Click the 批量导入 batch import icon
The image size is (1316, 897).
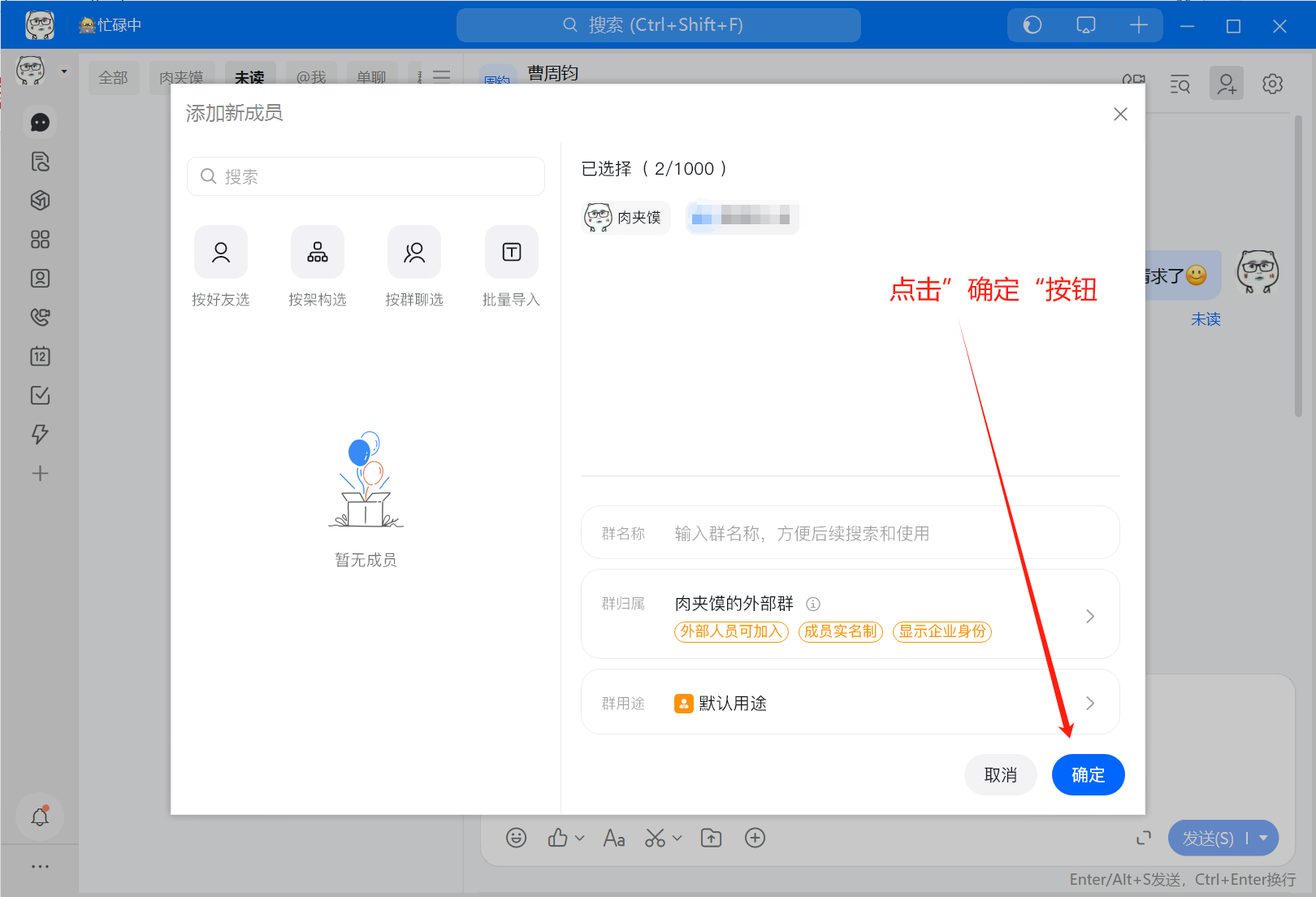[511, 253]
